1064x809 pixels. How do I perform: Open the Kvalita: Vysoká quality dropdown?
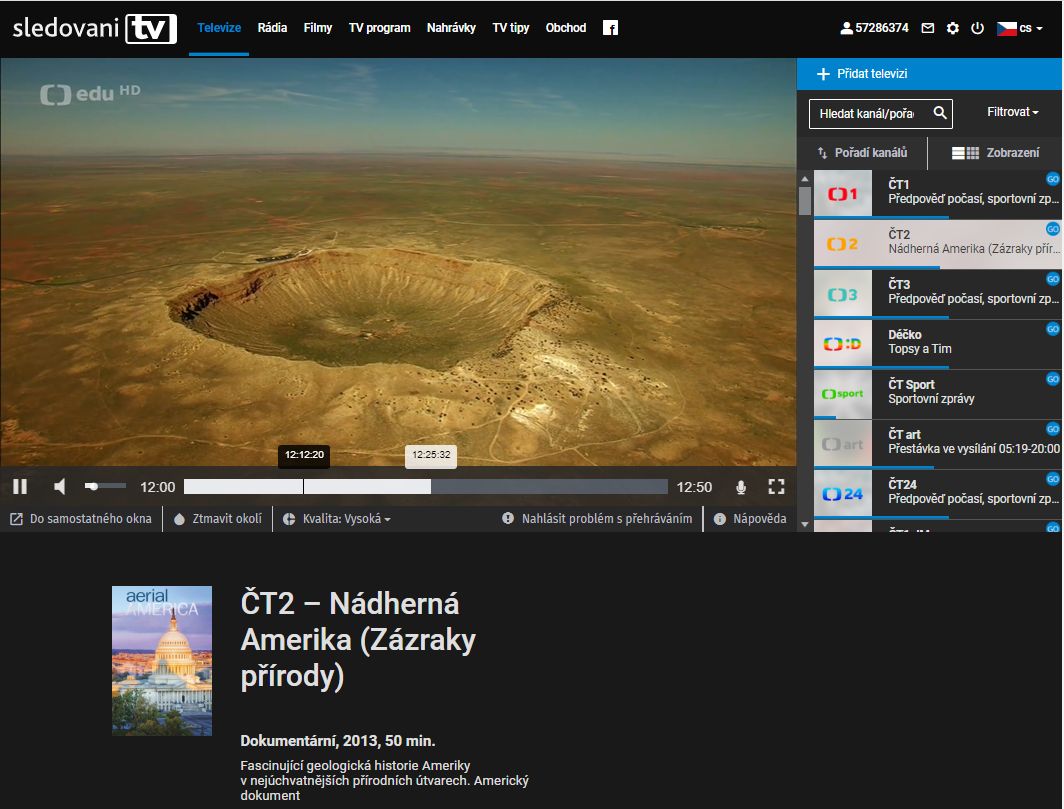337,519
